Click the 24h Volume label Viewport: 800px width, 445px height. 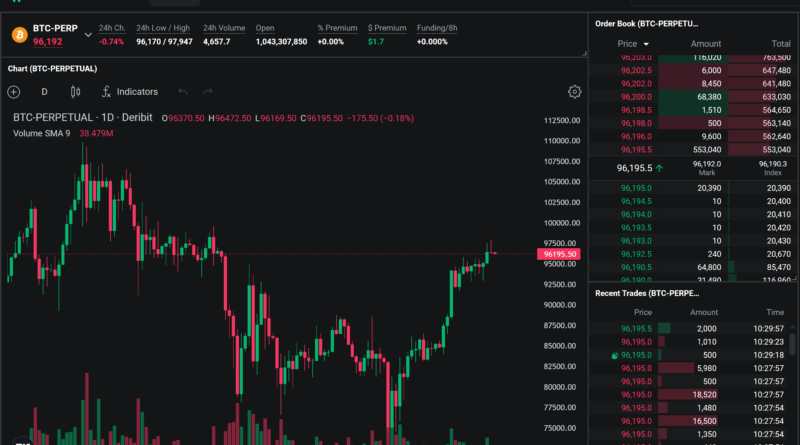(224, 28)
